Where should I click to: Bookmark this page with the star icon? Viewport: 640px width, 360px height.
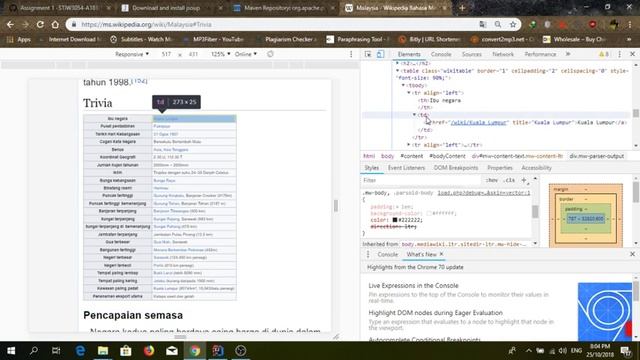click(x=513, y=24)
